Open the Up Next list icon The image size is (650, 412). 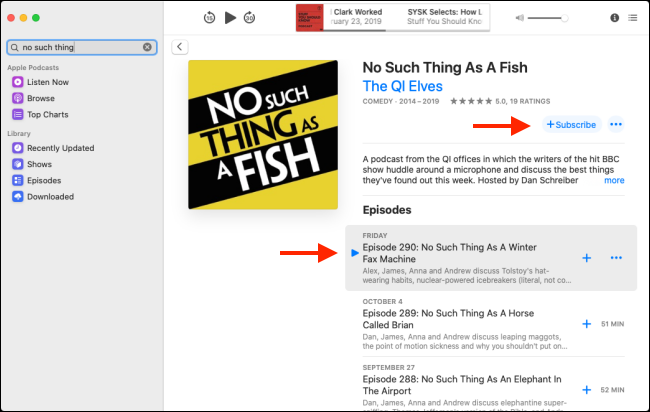pos(633,17)
